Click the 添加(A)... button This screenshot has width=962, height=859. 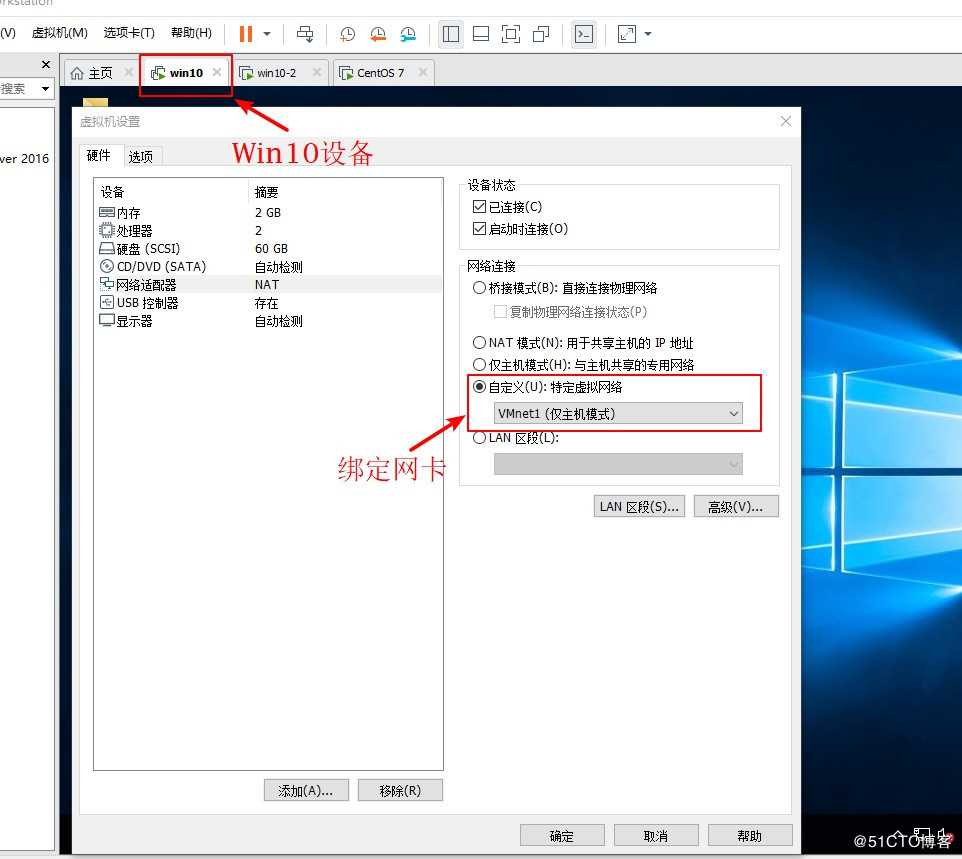coord(306,790)
